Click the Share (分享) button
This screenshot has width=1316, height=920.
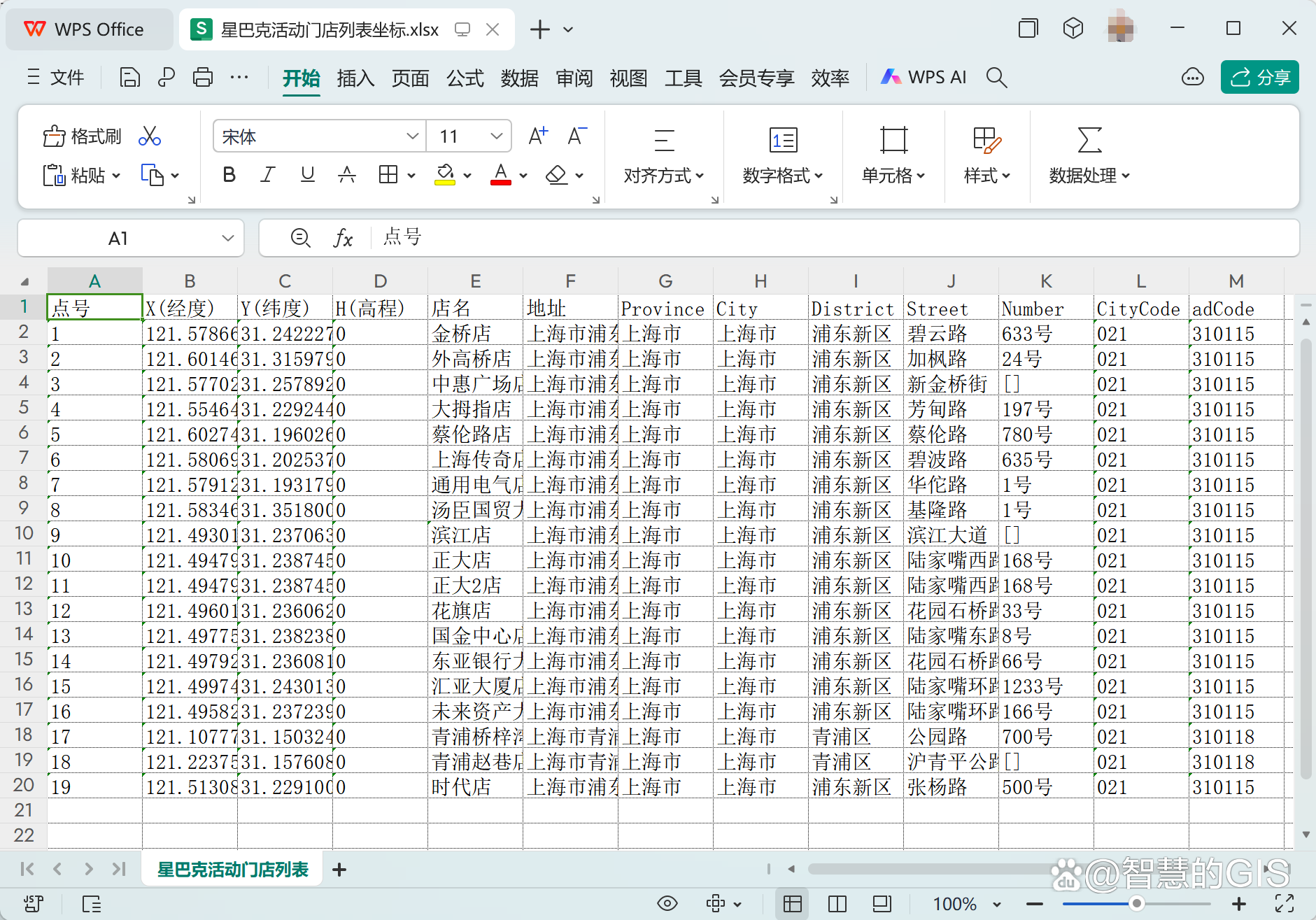(x=1260, y=77)
